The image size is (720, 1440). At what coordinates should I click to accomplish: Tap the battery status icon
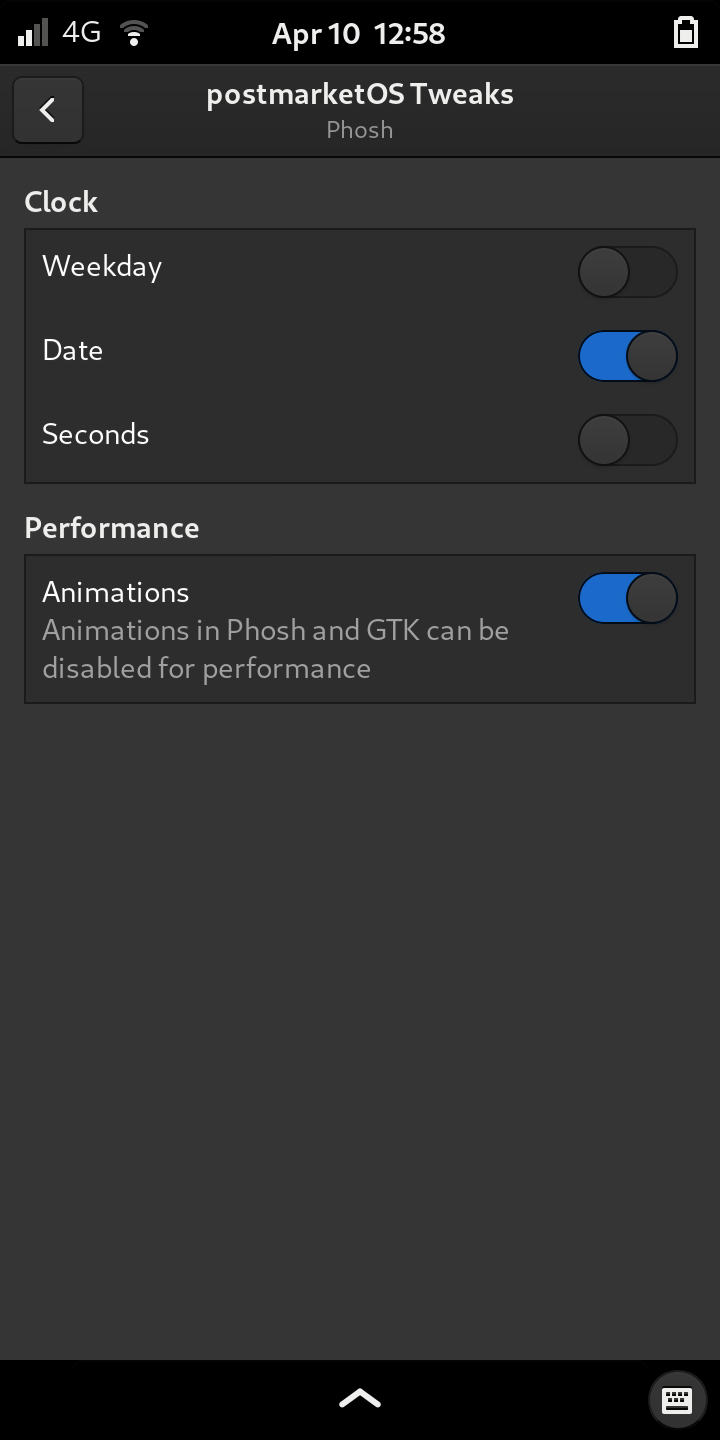pyautogui.click(x=686, y=31)
